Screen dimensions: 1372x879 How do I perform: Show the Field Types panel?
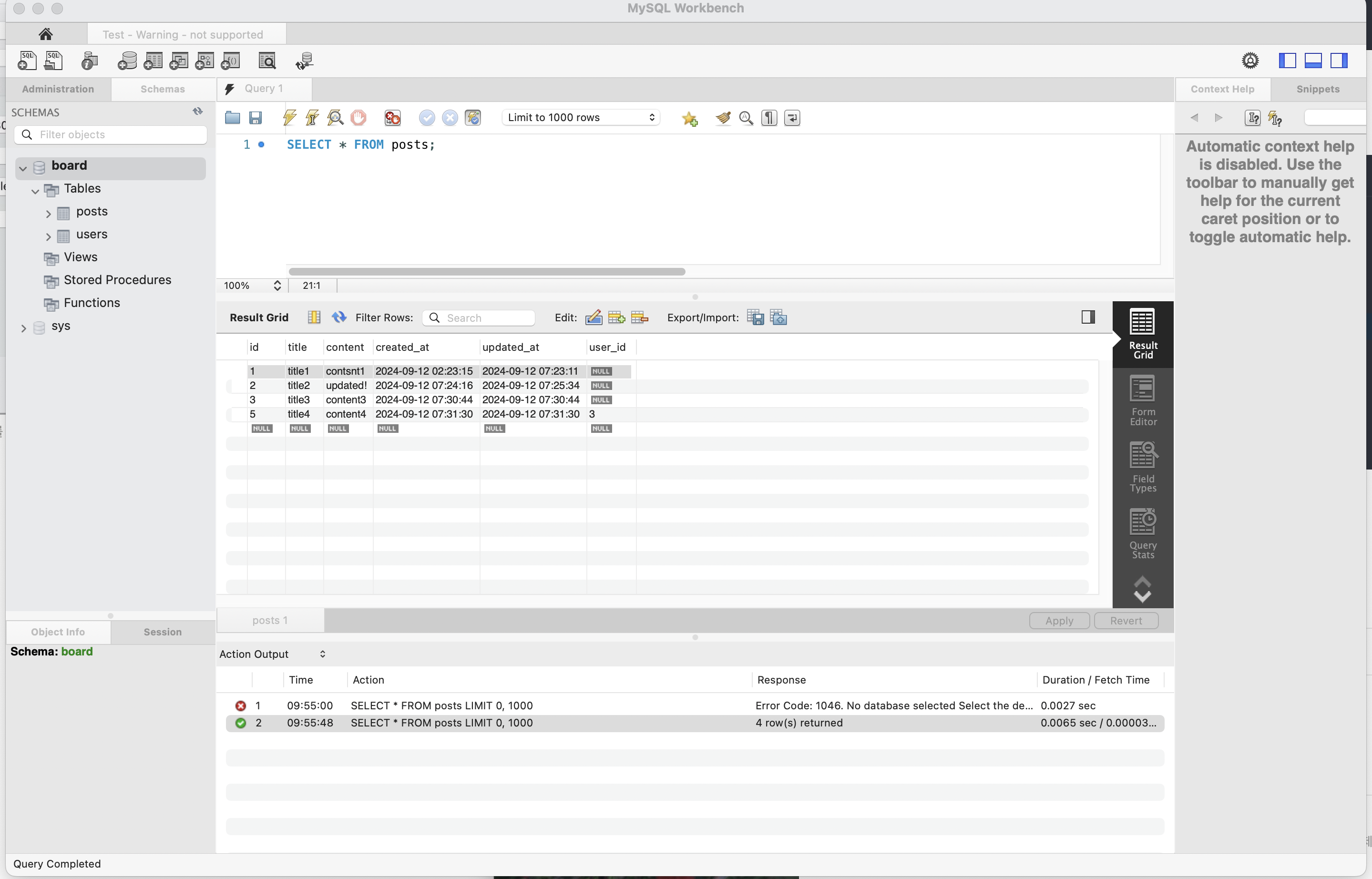tap(1143, 467)
